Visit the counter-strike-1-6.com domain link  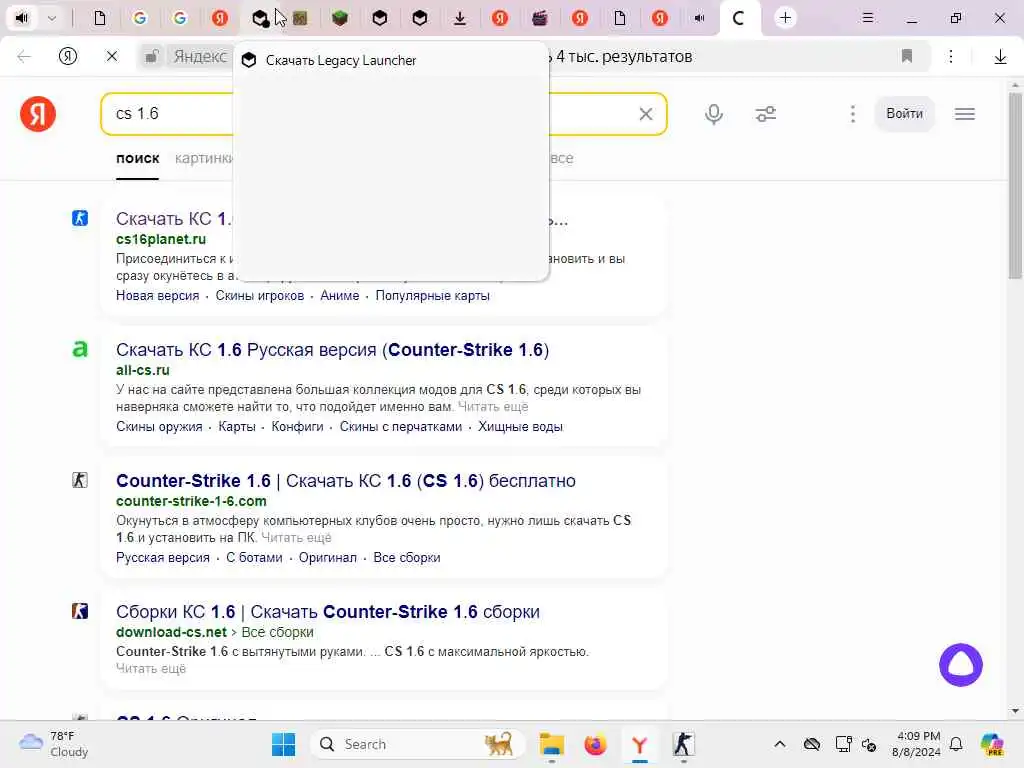[191, 501]
